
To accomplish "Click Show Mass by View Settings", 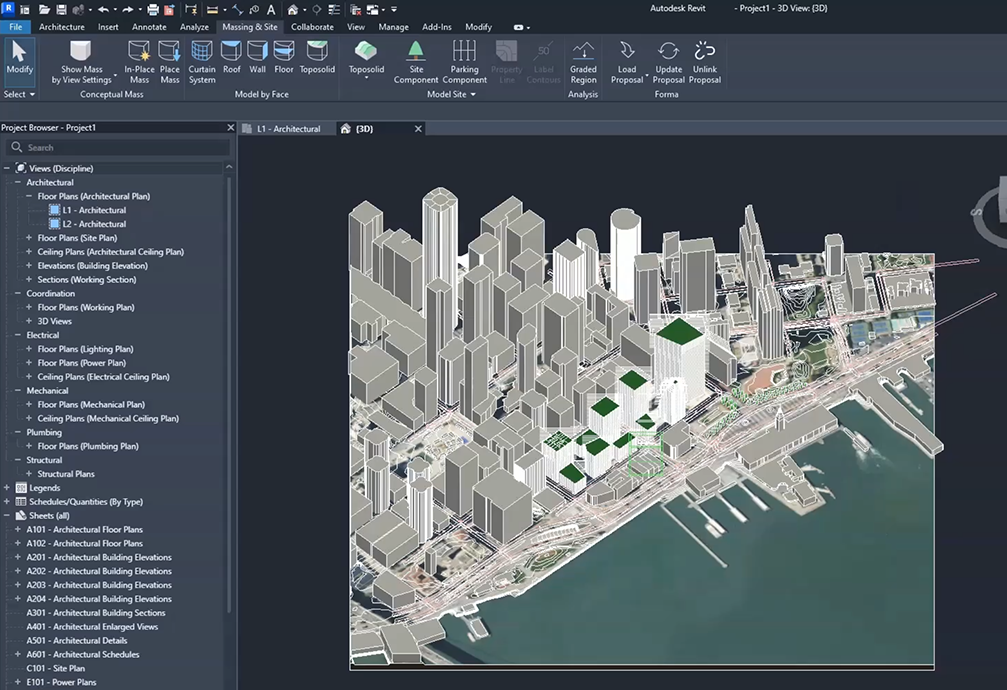I will pos(82,62).
